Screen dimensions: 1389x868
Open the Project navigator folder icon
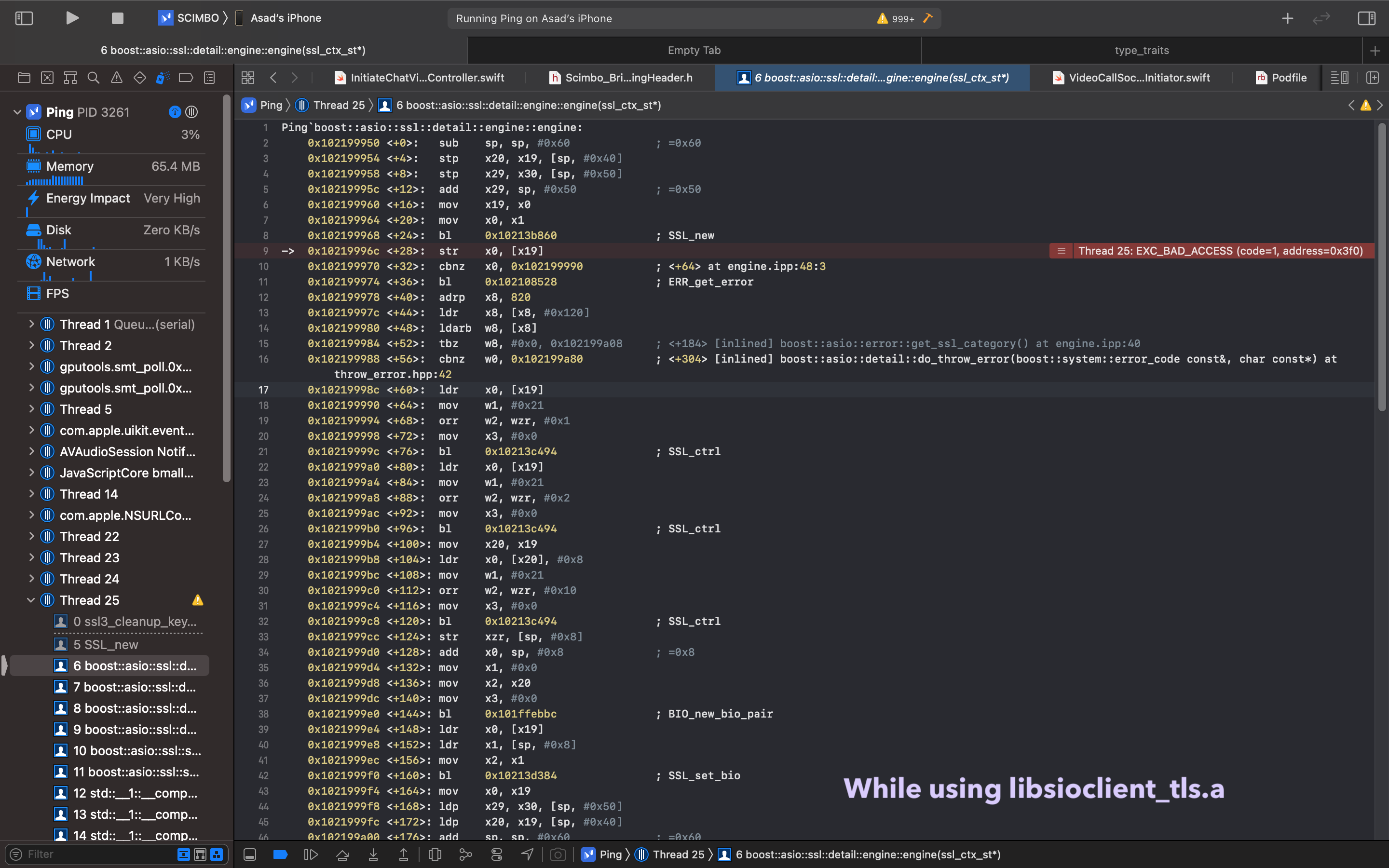pos(24,77)
